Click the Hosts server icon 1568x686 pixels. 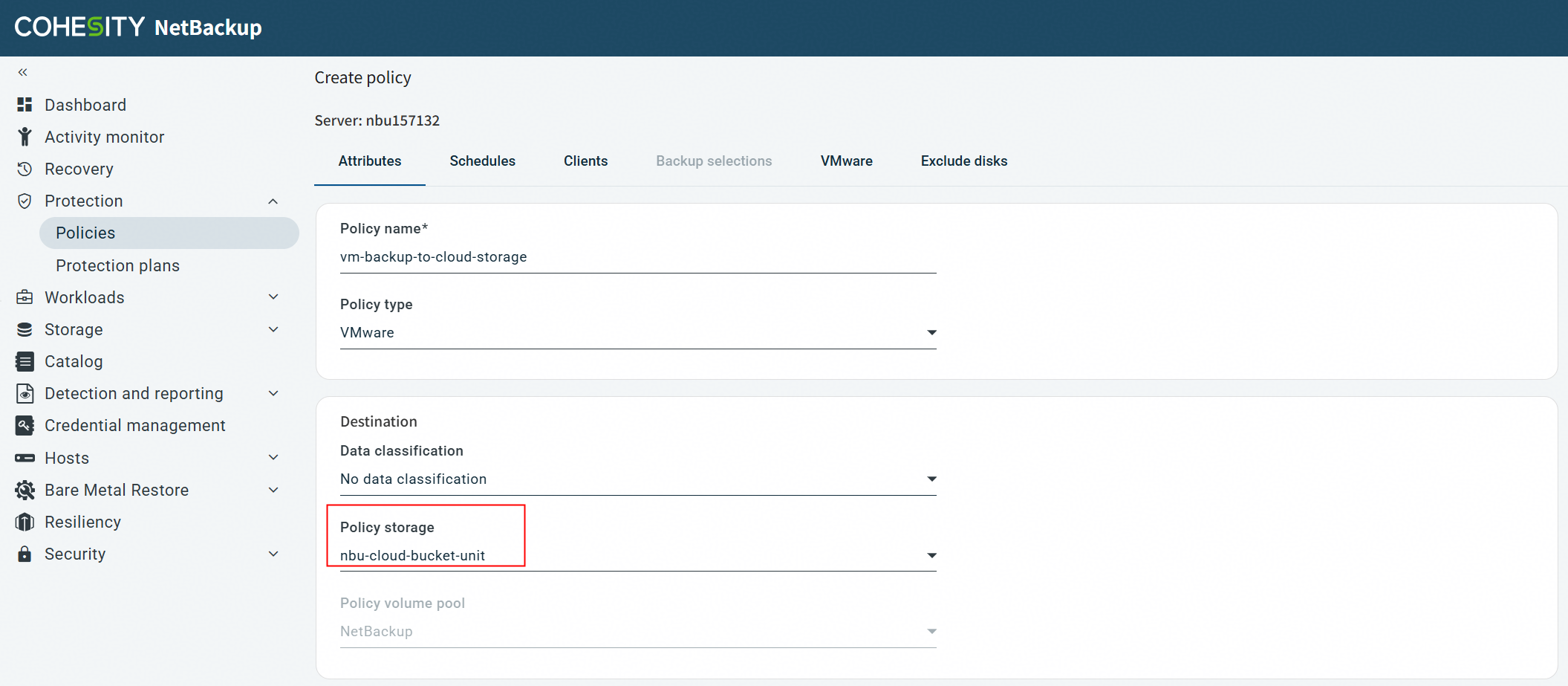(x=25, y=458)
